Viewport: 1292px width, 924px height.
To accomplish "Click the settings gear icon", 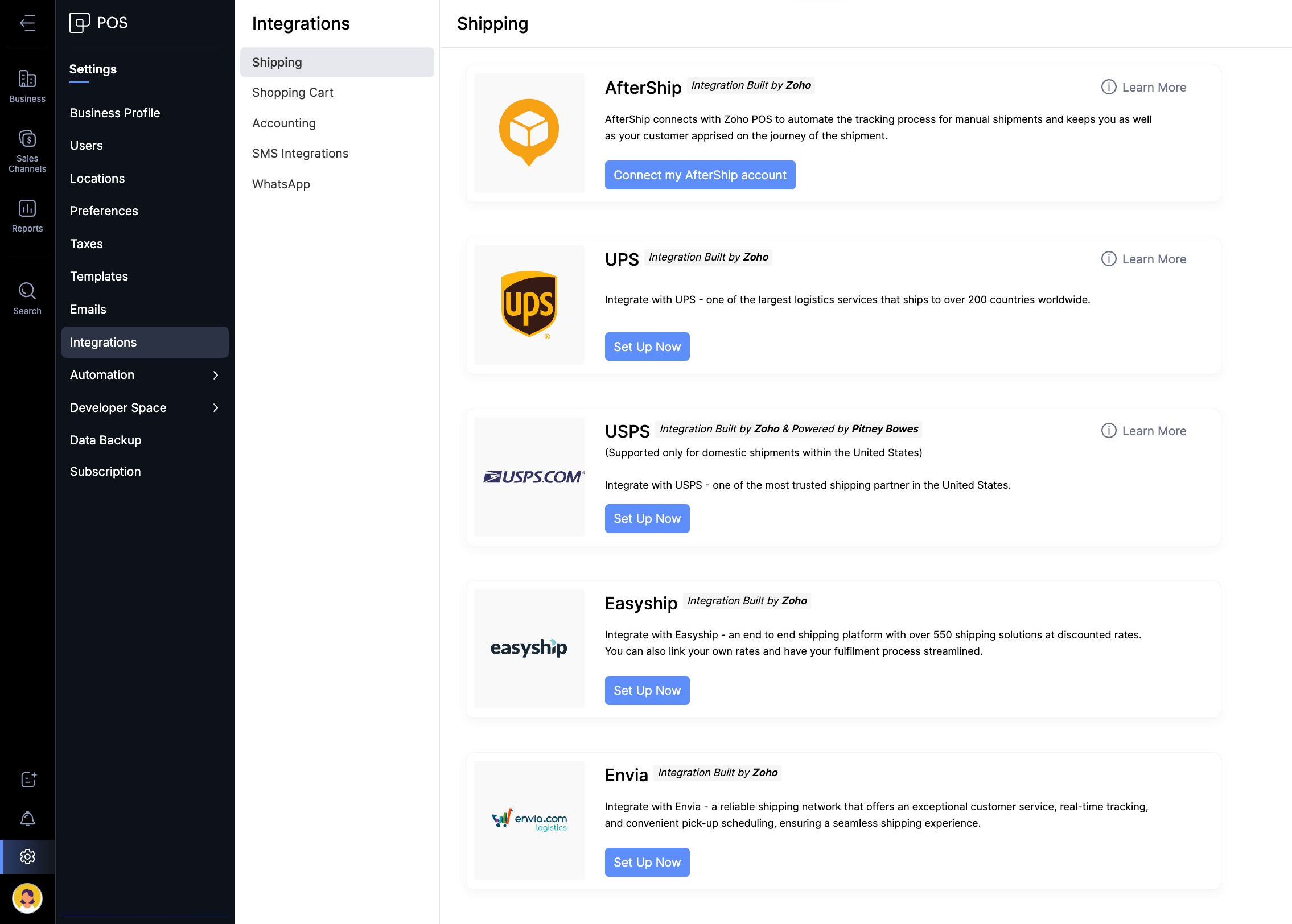I will [27, 856].
